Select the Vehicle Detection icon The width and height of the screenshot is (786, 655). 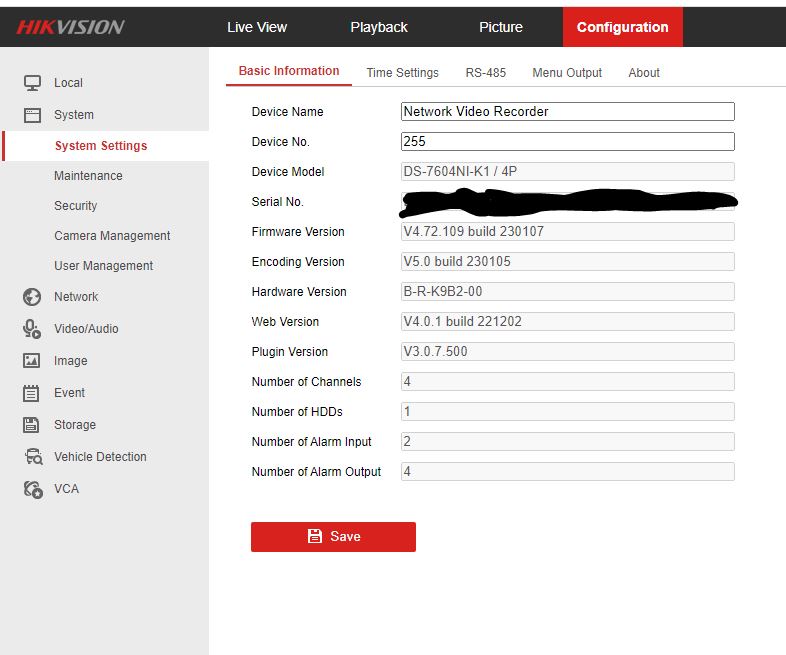[32, 457]
